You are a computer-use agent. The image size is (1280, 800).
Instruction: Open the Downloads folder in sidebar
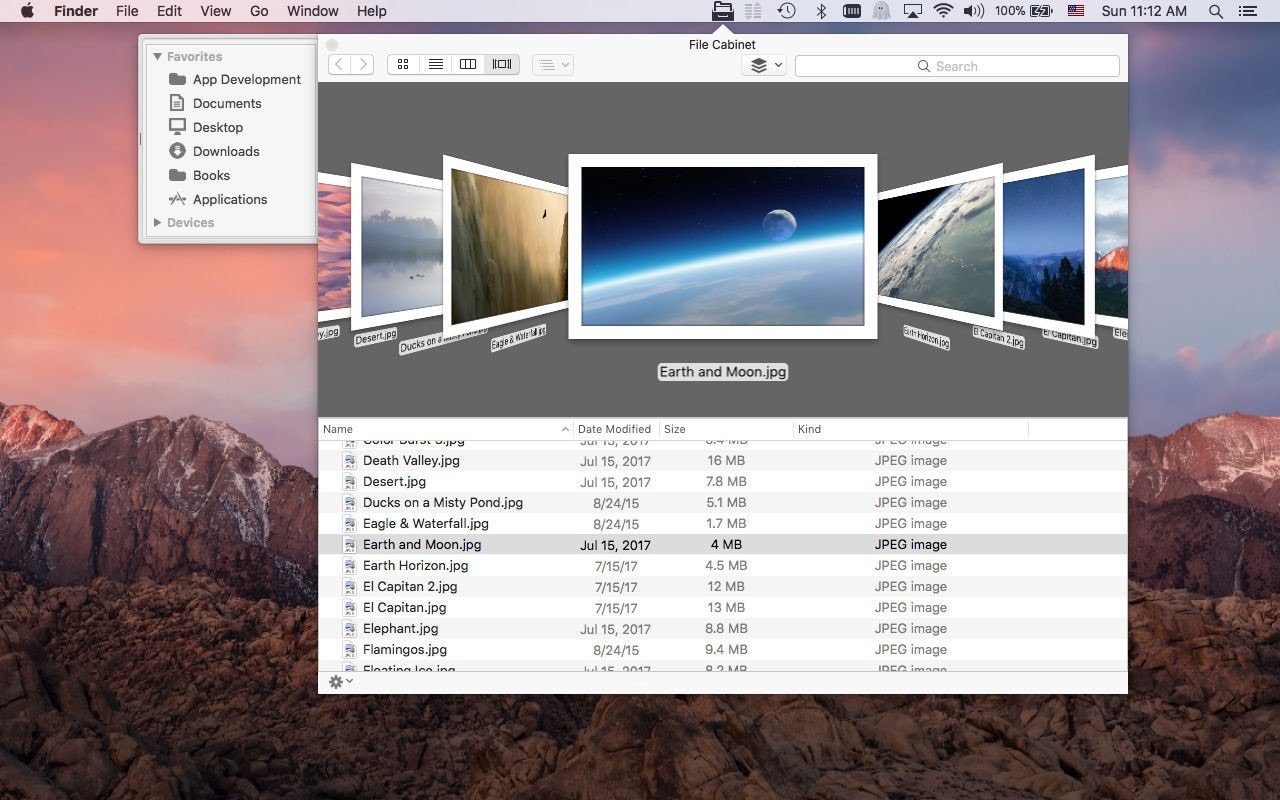click(x=226, y=151)
